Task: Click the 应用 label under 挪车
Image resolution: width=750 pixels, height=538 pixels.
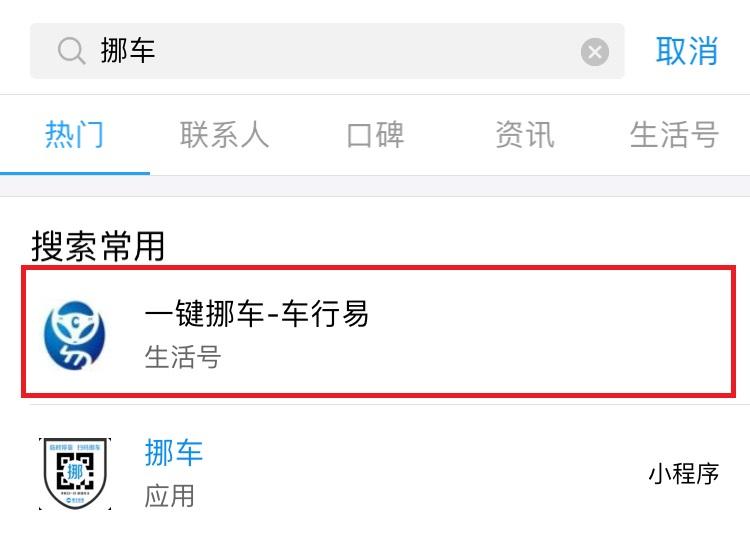Action: coord(170,496)
